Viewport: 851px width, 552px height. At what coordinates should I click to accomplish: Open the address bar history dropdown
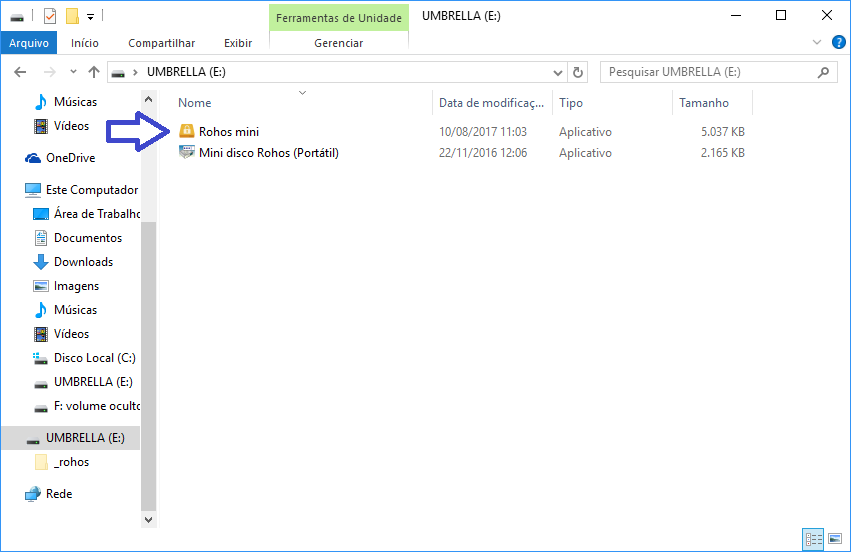pyautogui.click(x=557, y=72)
